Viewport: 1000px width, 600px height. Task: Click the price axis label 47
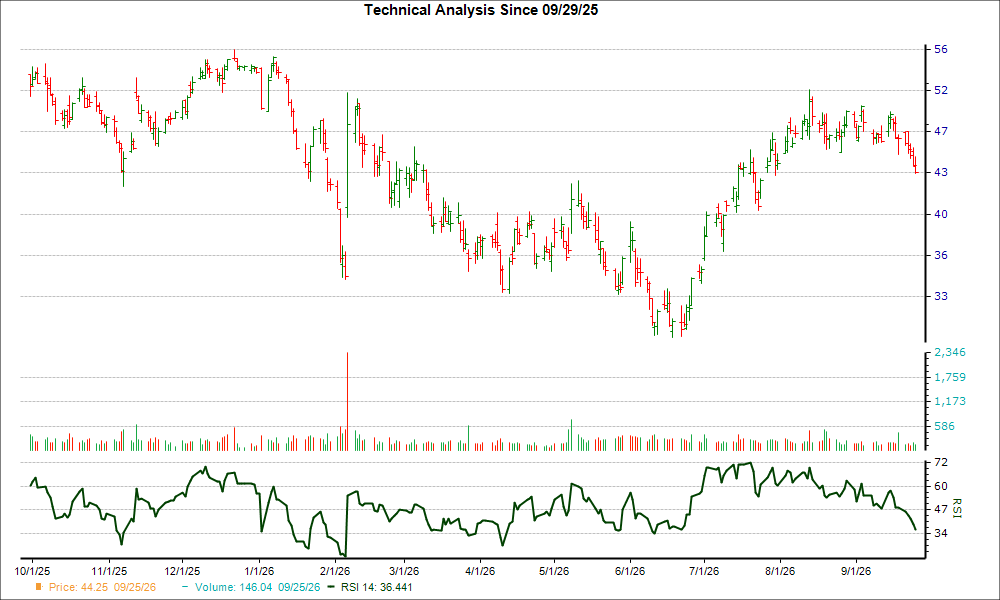[x=941, y=131]
